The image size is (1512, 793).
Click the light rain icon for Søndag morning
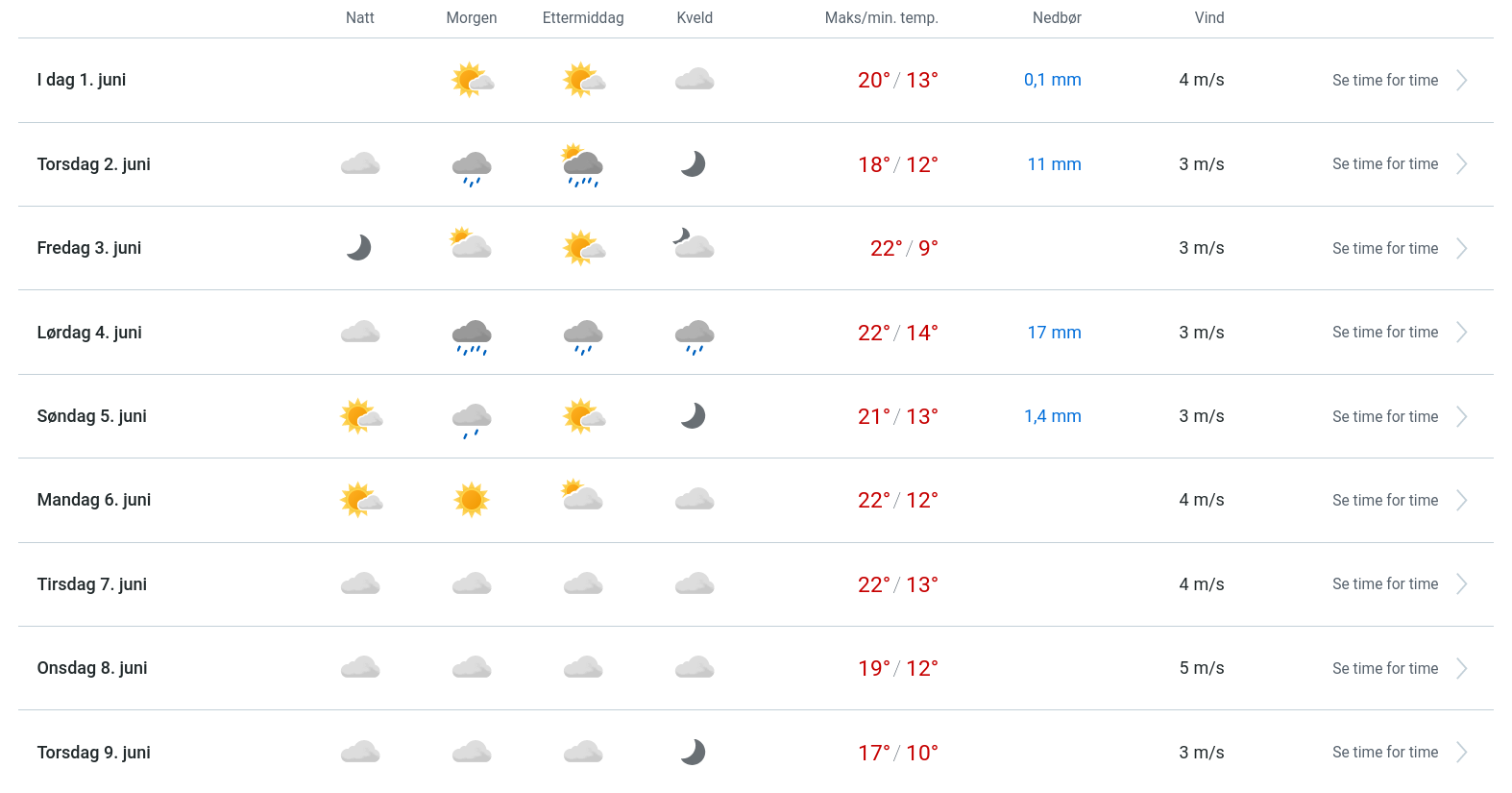point(472,419)
